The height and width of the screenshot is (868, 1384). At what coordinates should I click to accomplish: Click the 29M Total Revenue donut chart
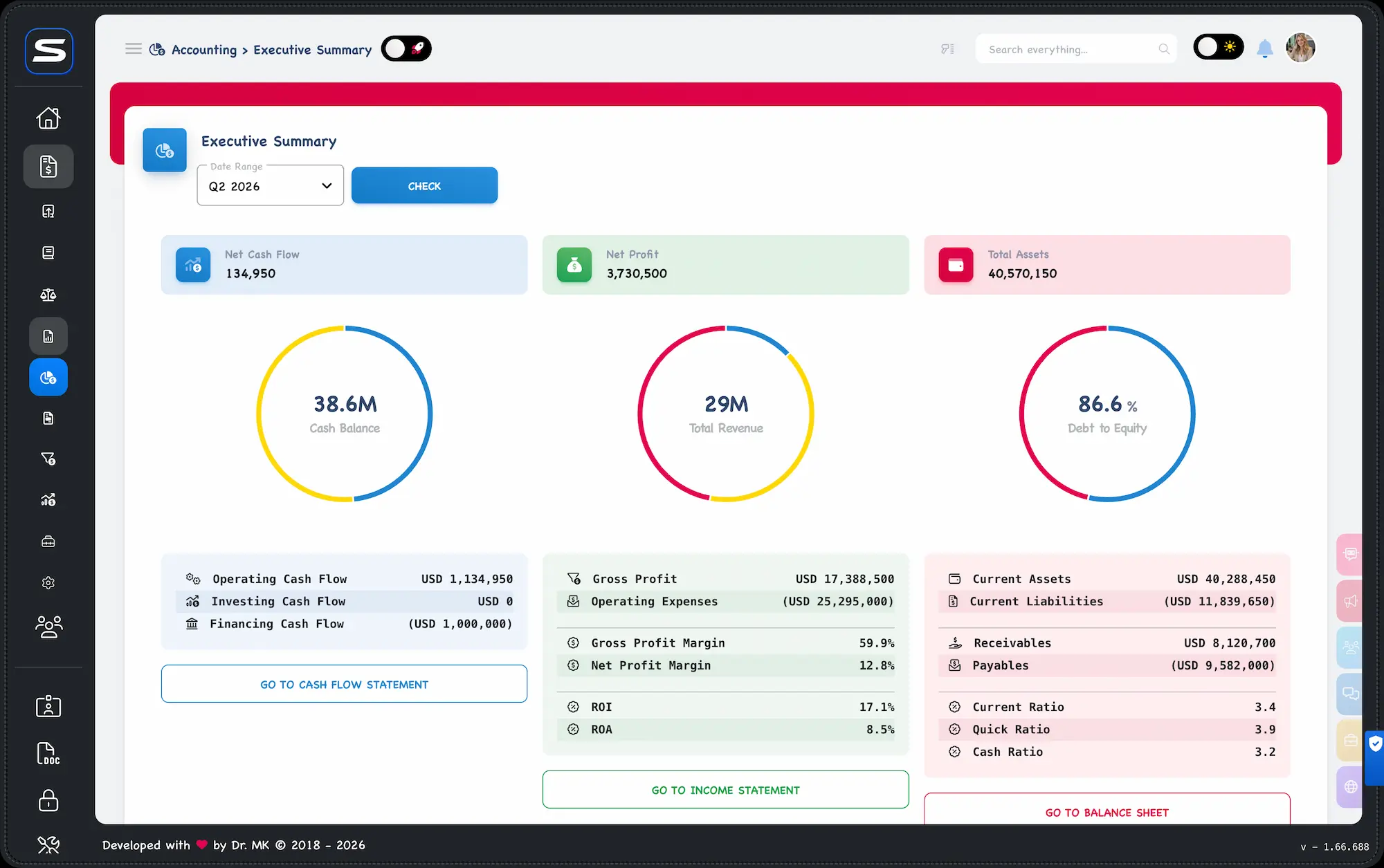726,414
